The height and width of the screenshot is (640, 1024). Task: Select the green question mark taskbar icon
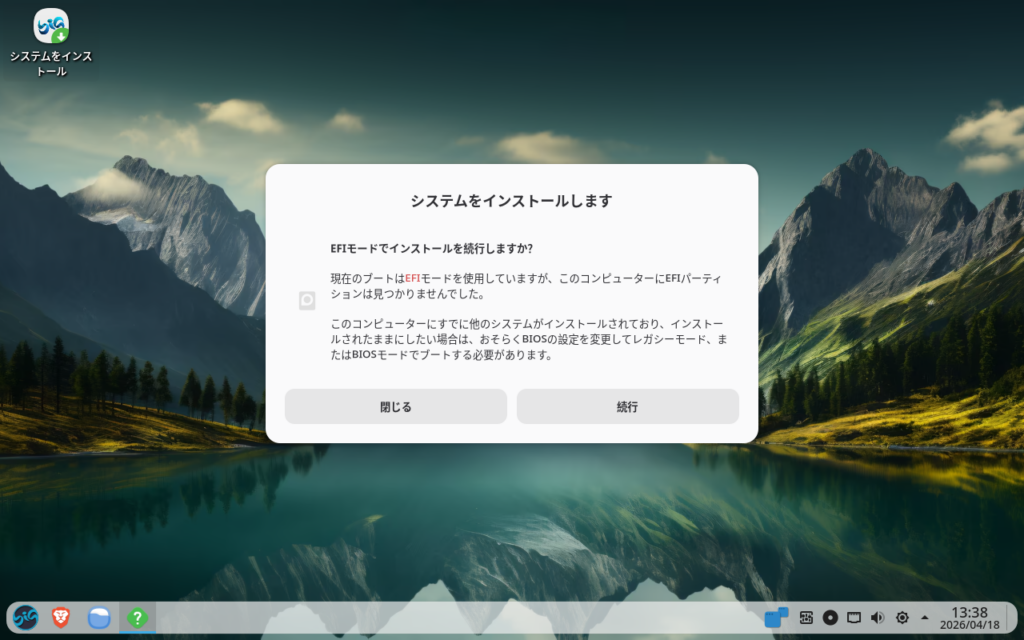point(137,618)
